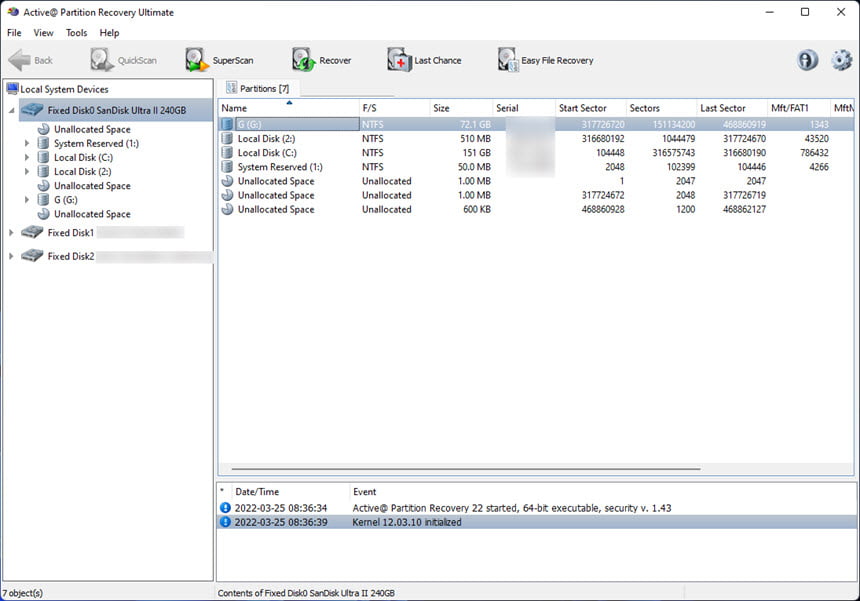This screenshot has height=601, width=860.
Task: Click the app logo in title bar
Action: pyautogui.click(x=13, y=12)
